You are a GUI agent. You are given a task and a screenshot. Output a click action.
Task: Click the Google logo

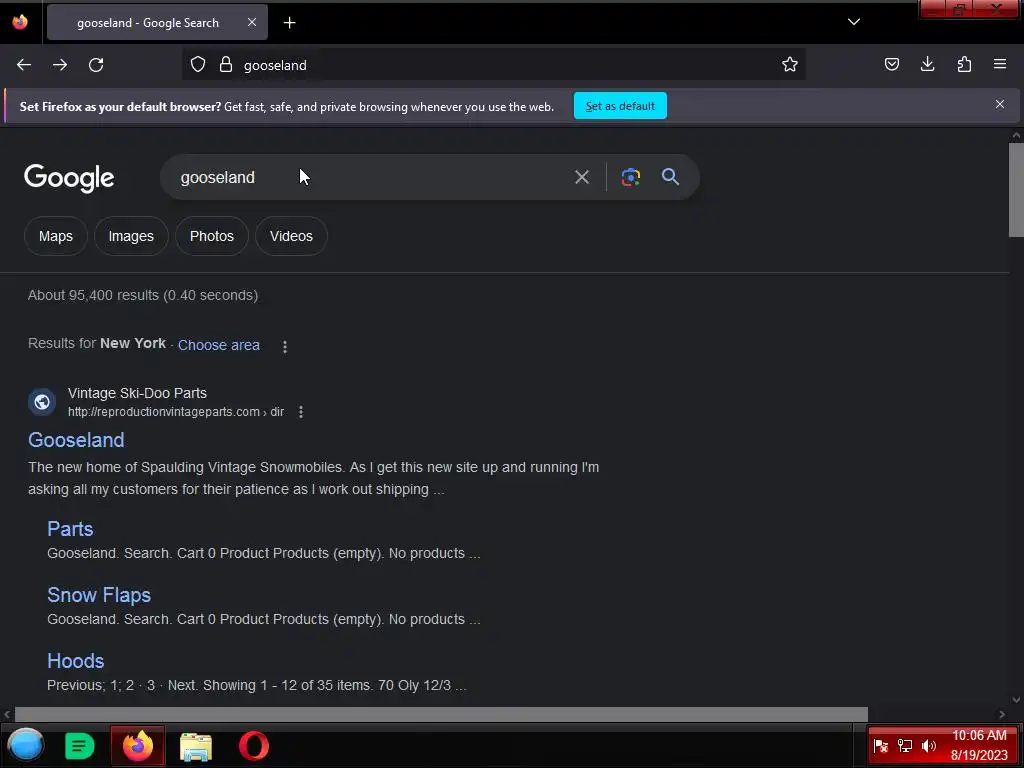tap(69, 178)
